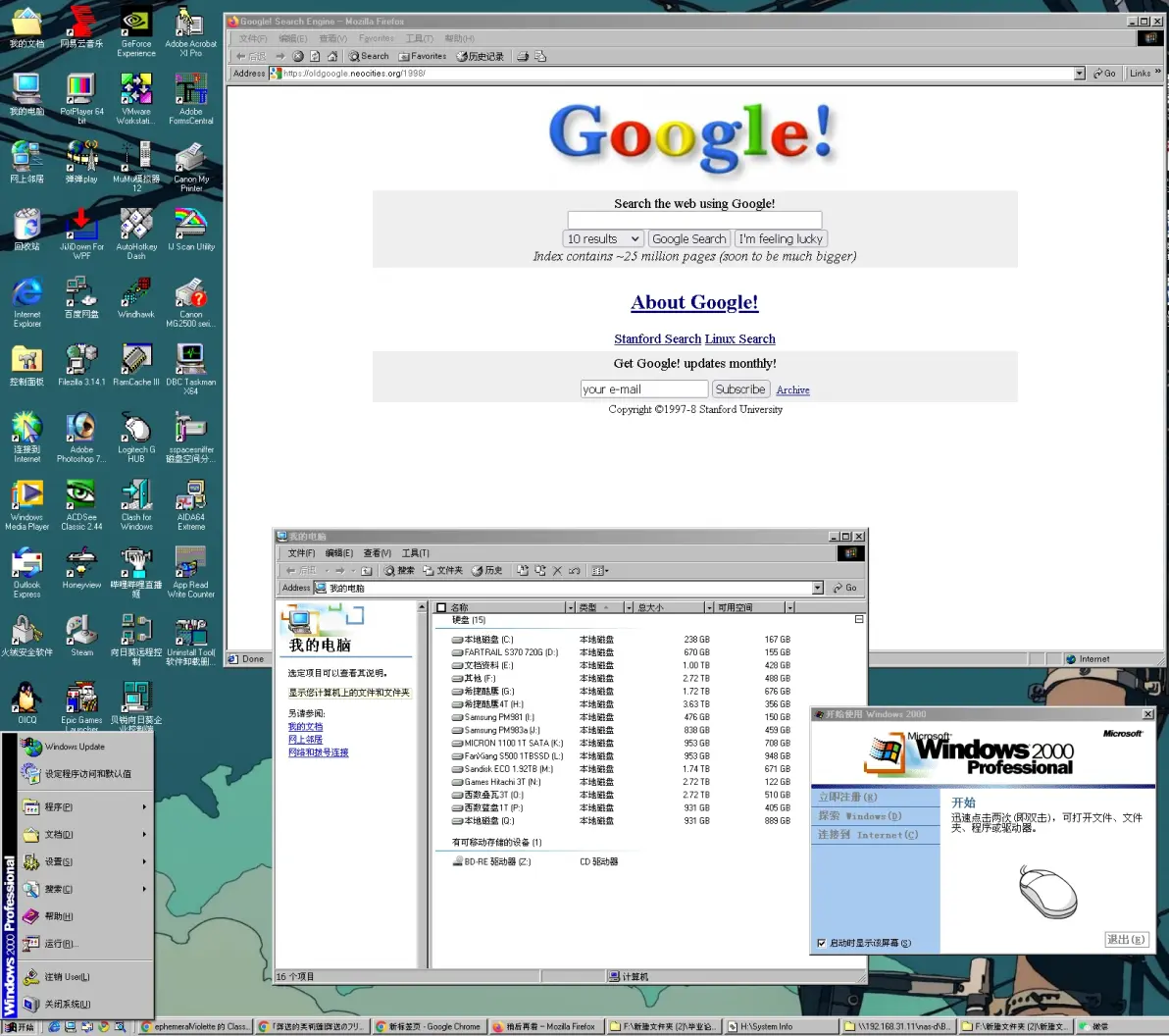Image resolution: width=1169 pixels, height=1036 pixels.
Task: Click the Delete X icon in 我的电脑 toolbar
Action: [557, 571]
